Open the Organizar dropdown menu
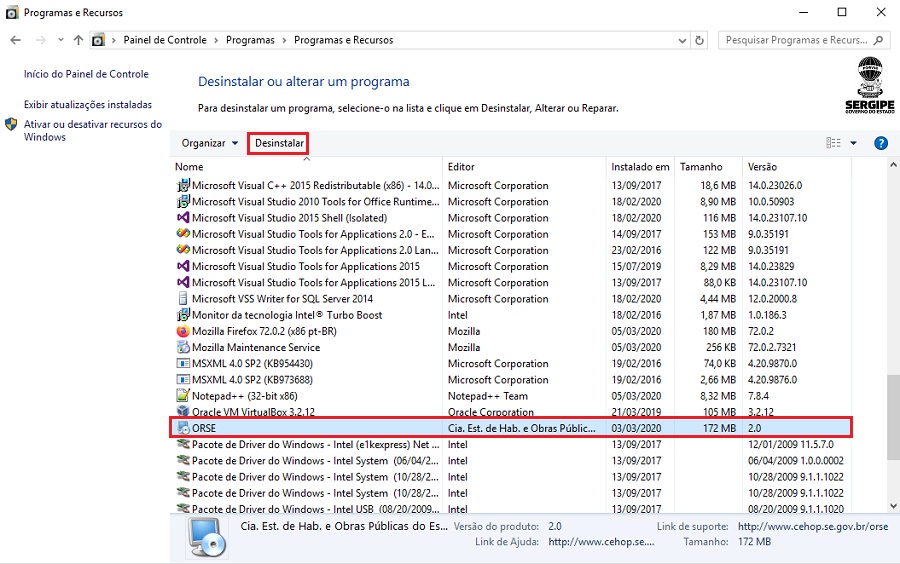900x564 pixels. [x=210, y=143]
